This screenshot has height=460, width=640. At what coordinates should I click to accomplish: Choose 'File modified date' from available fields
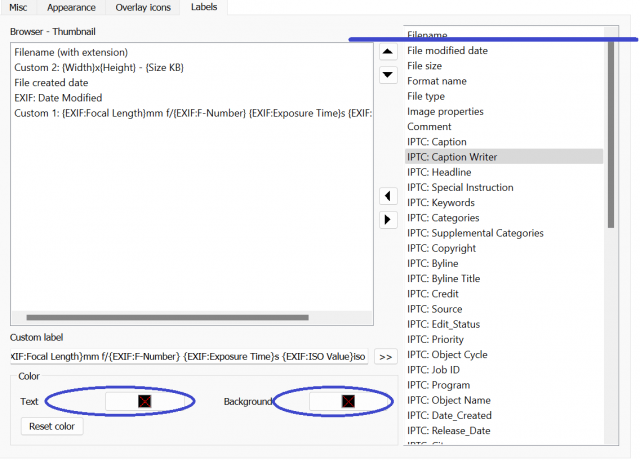coord(504,51)
